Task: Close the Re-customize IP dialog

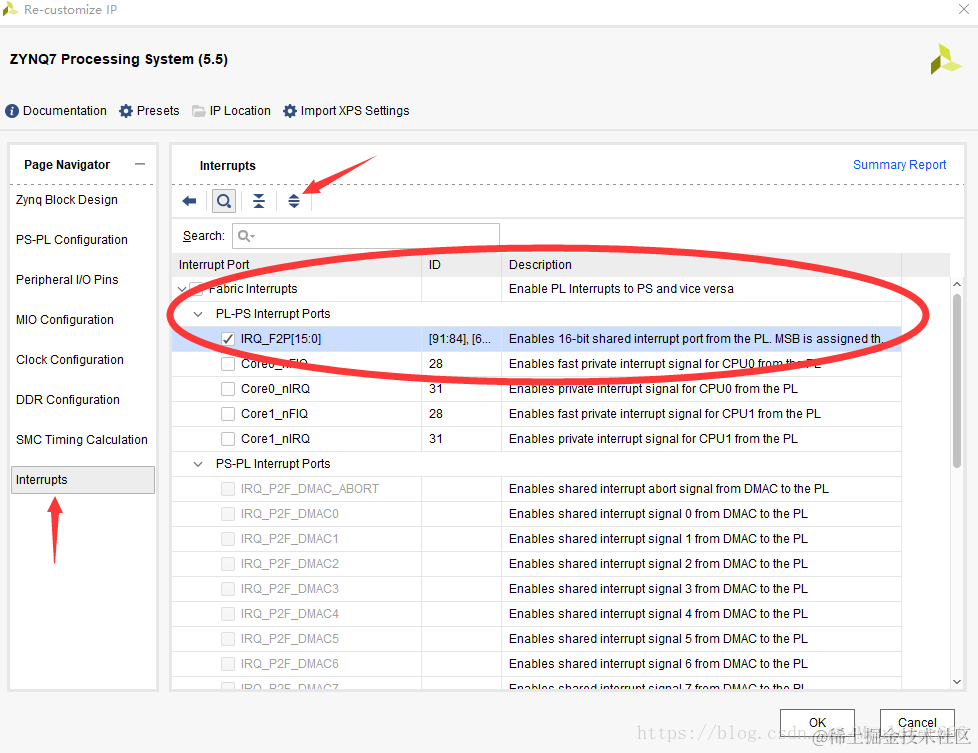Action: 964,9
